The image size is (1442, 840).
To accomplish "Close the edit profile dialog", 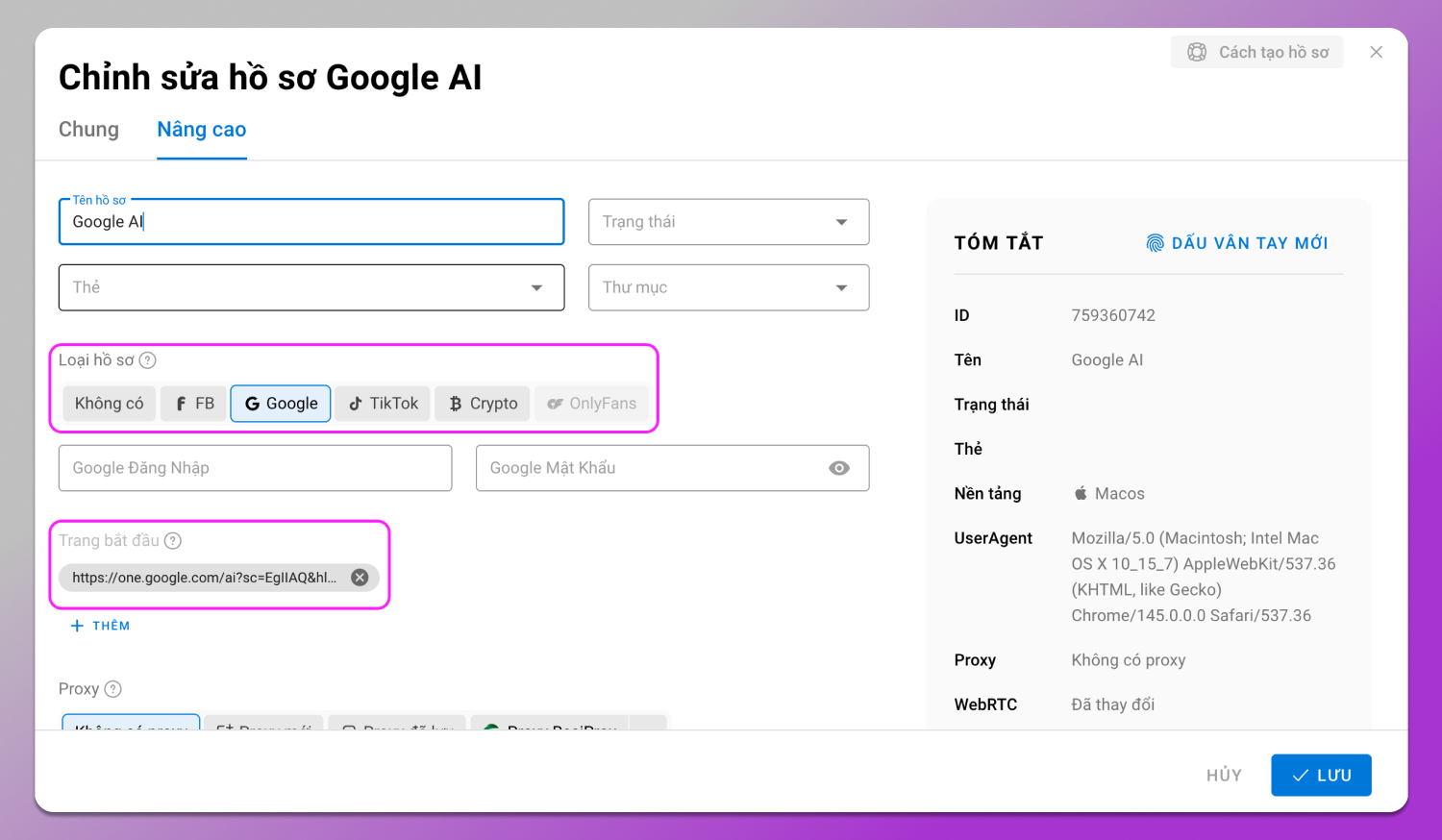I will 1376,53.
